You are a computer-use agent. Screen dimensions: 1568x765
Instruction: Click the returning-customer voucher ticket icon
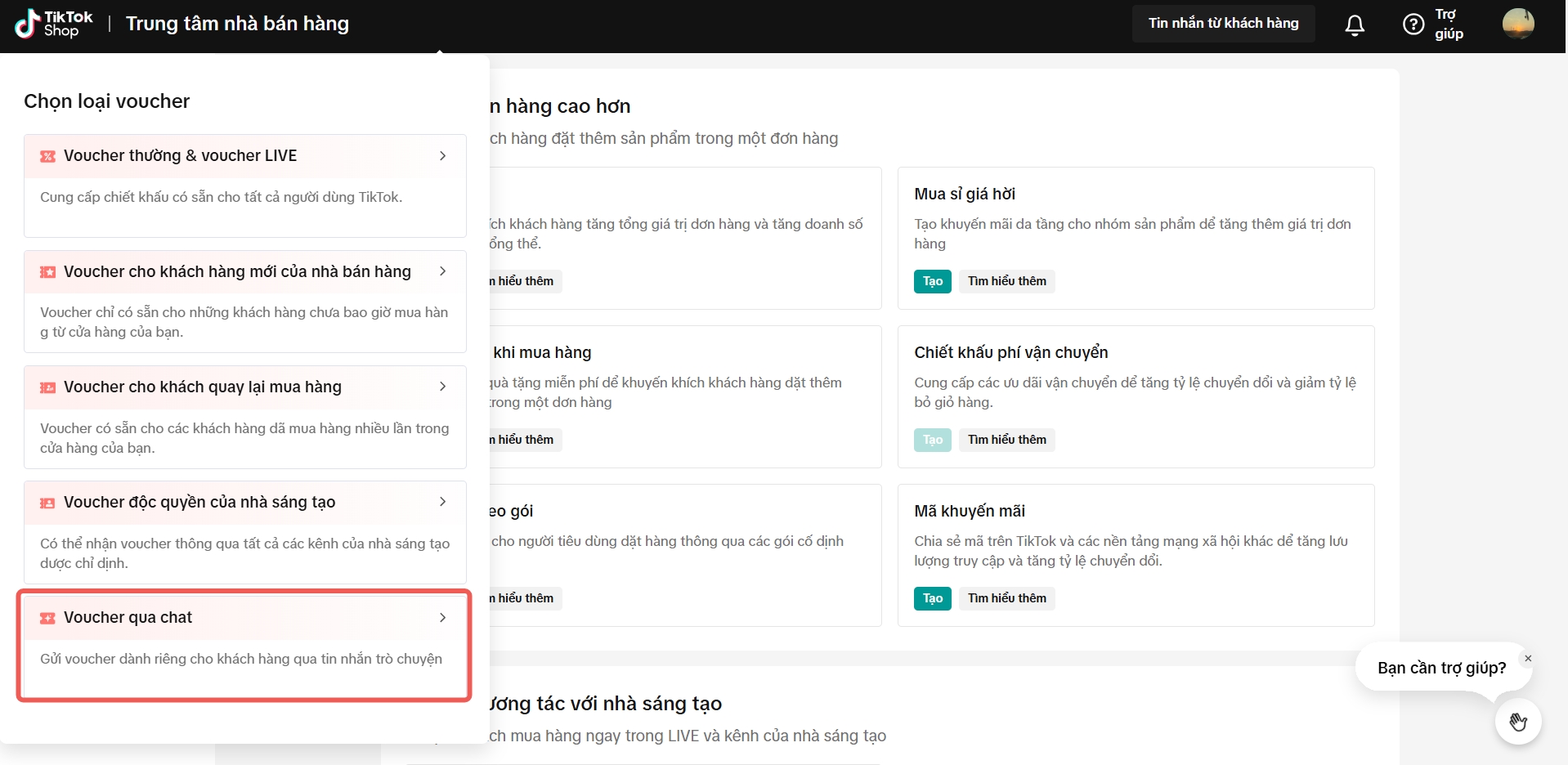point(48,387)
